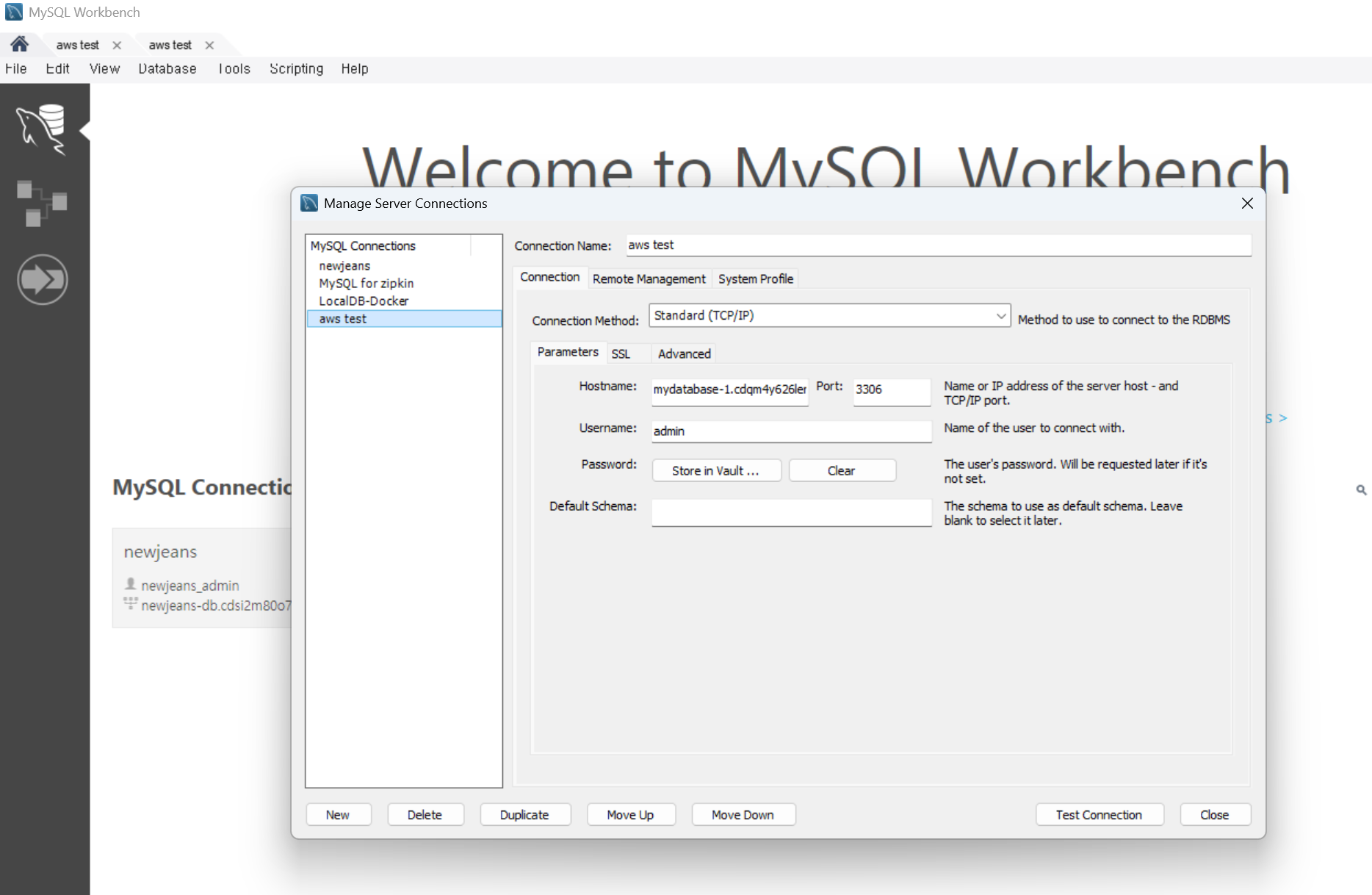Switch to the first aws test tab

77,46
